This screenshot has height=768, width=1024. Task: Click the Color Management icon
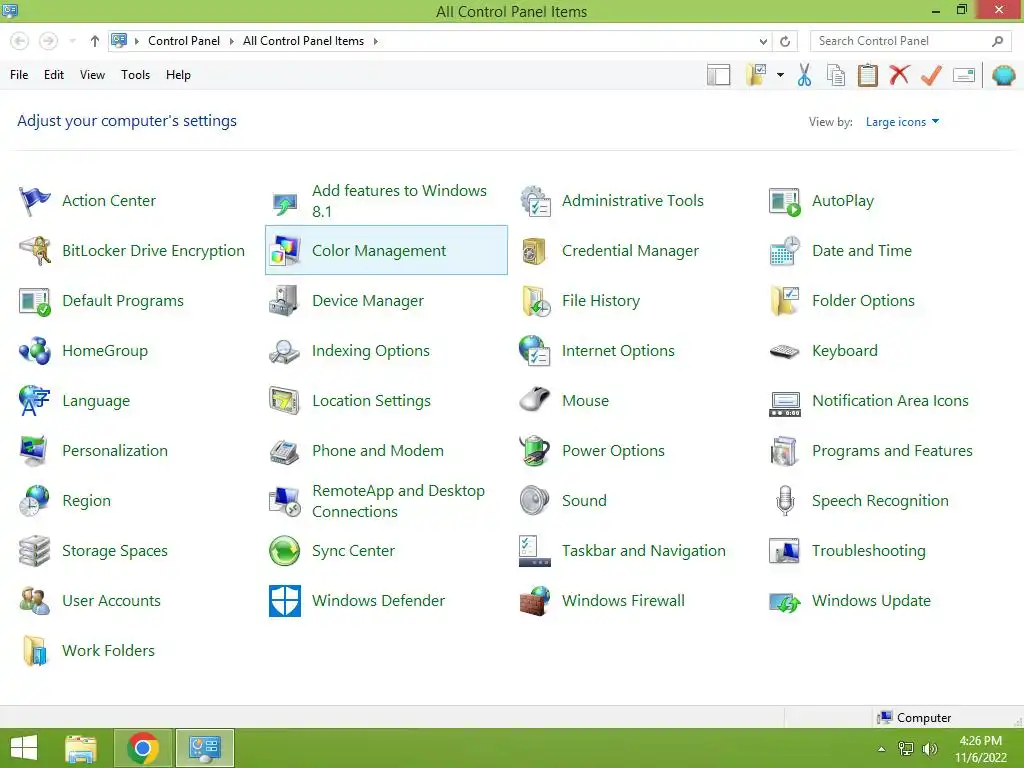[285, 251]
